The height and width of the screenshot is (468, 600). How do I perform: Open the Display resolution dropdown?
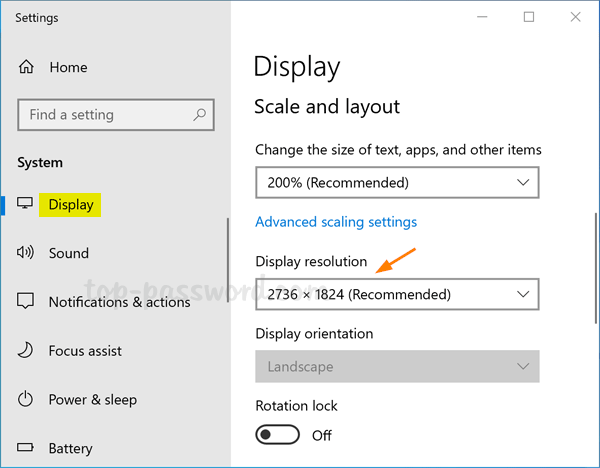point(397,294)
